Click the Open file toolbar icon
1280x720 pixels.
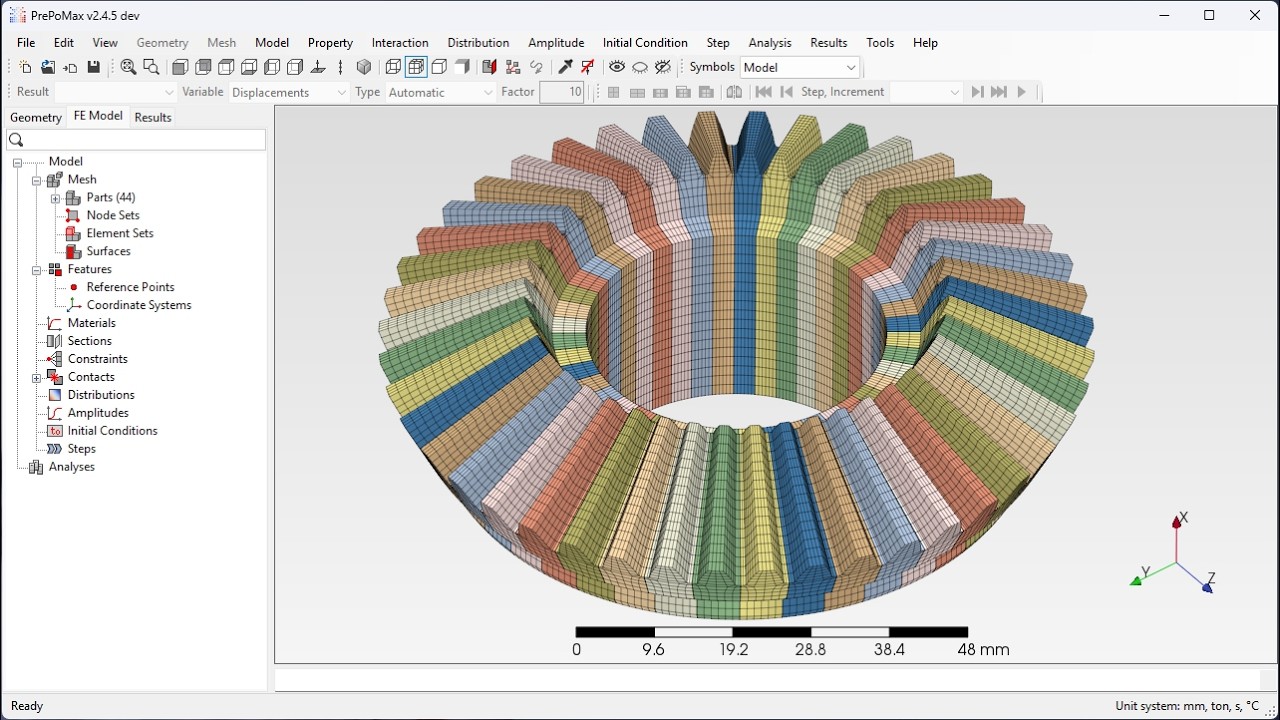(x=48, y=67)
